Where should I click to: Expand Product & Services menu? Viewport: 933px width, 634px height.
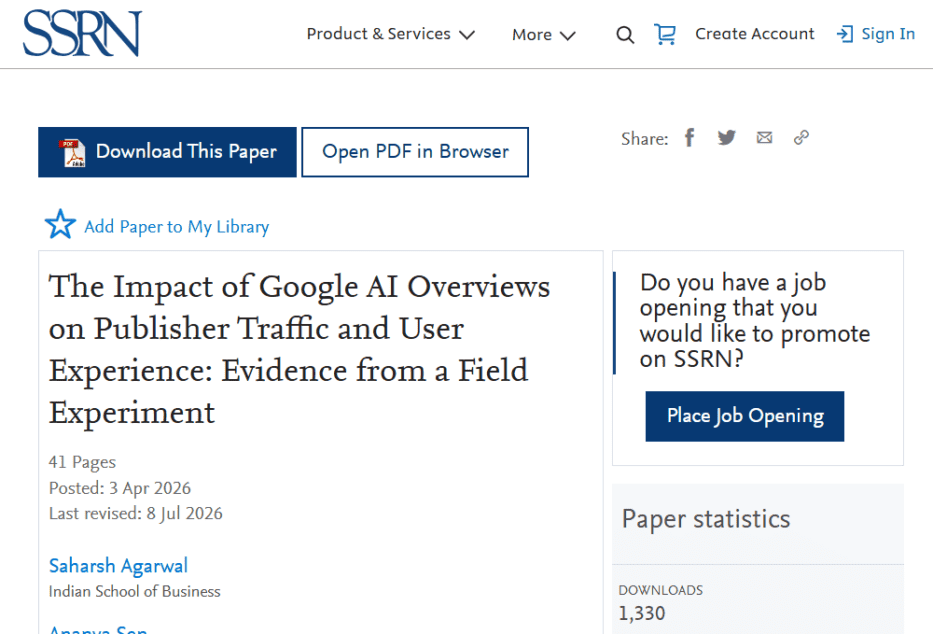click(390, 34)
